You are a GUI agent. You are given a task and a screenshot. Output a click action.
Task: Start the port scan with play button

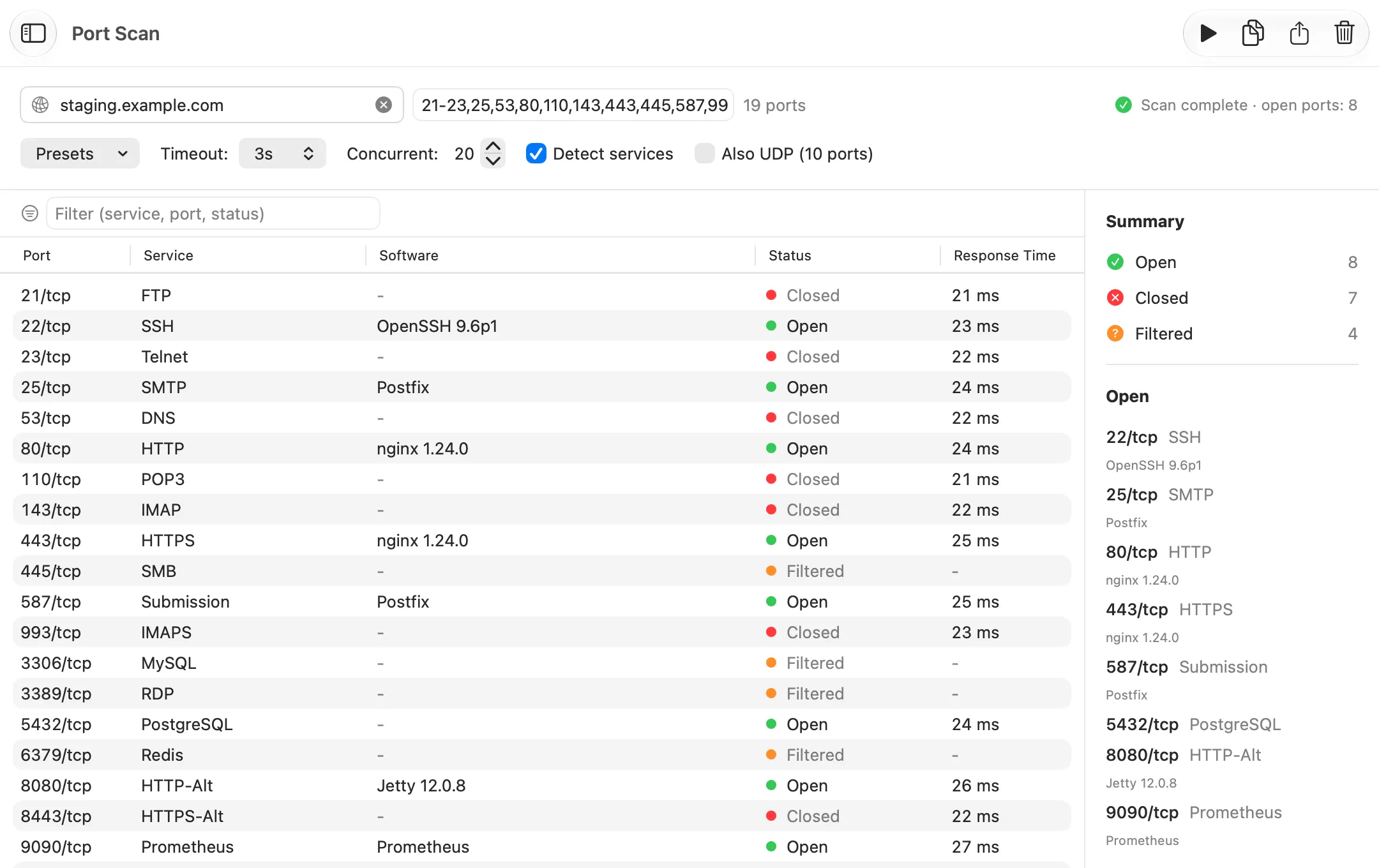[1207, 33]
